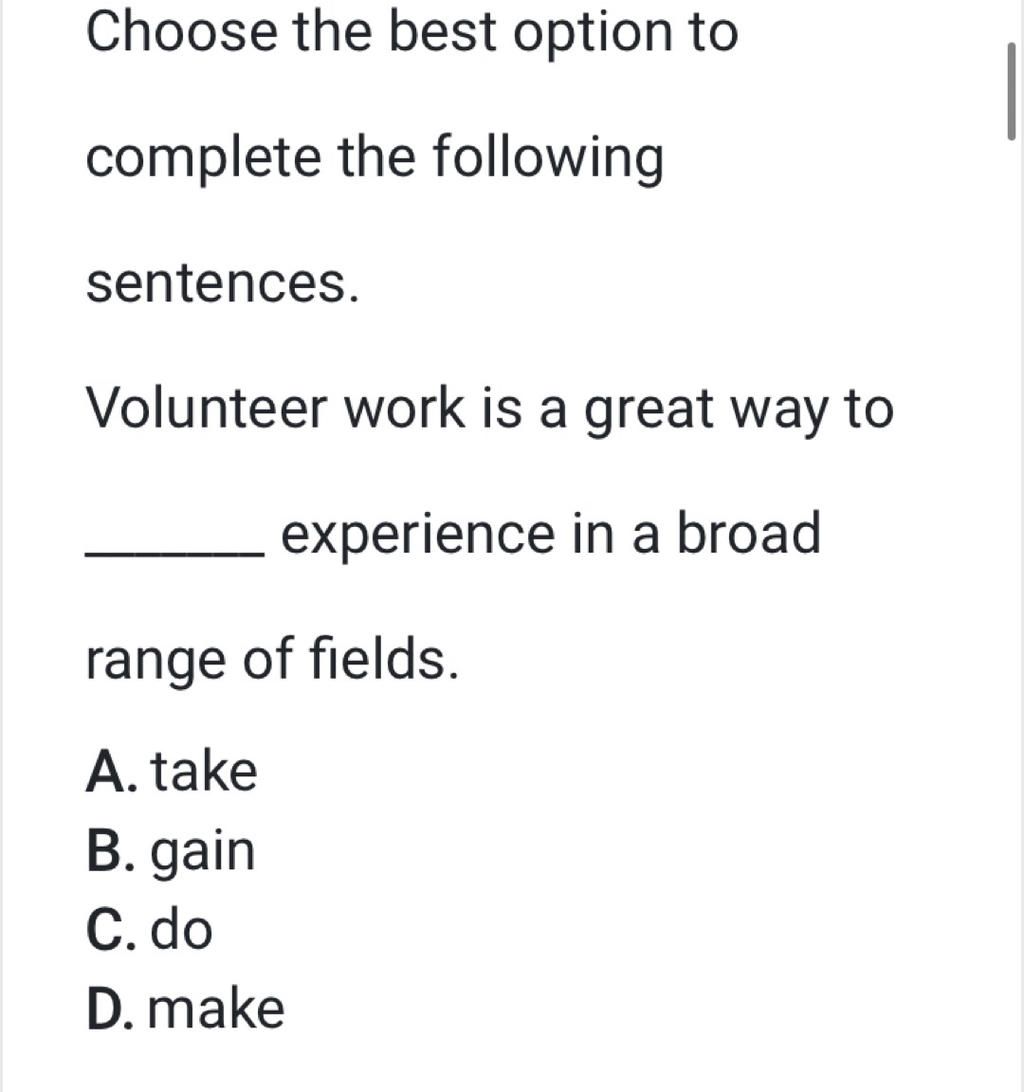Click the vertical scrollbar thumb
The width and height of the screenshot is (1024, 1092).
[x=1011, y=91]
